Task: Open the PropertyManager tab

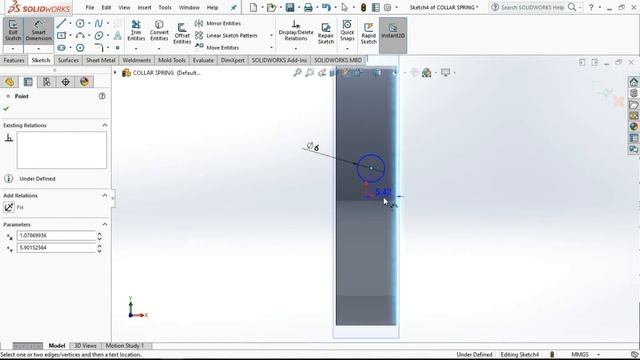Action: [28, 82]
